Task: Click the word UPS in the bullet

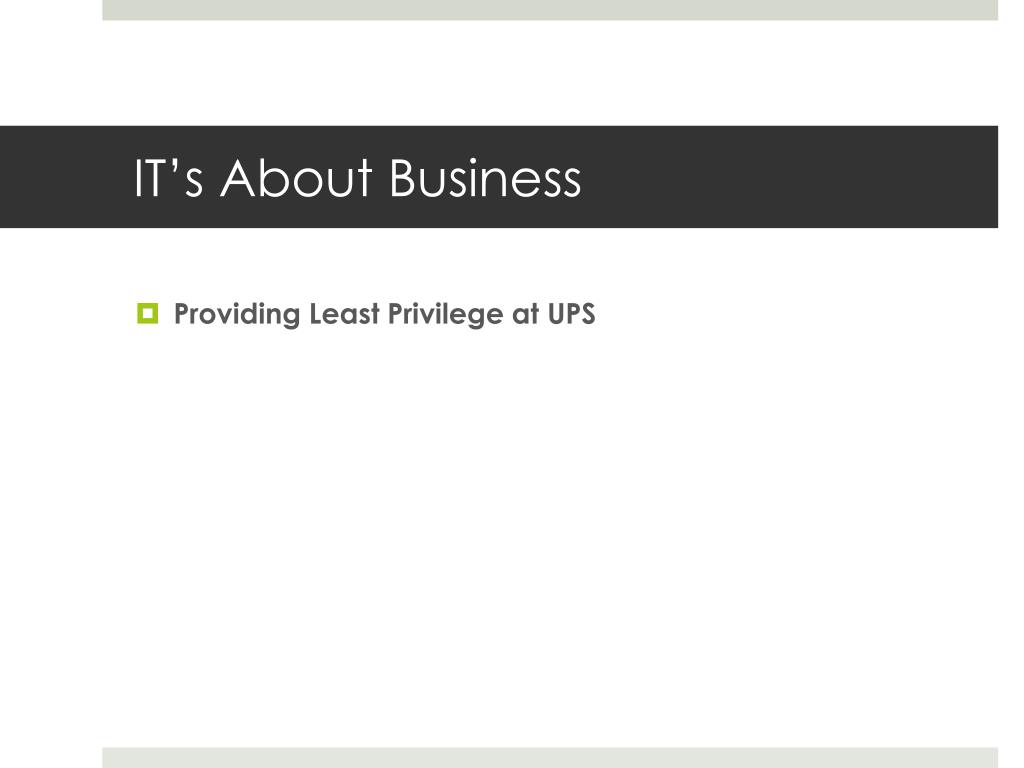Action: pyautogui.click(x=571, y=313)
